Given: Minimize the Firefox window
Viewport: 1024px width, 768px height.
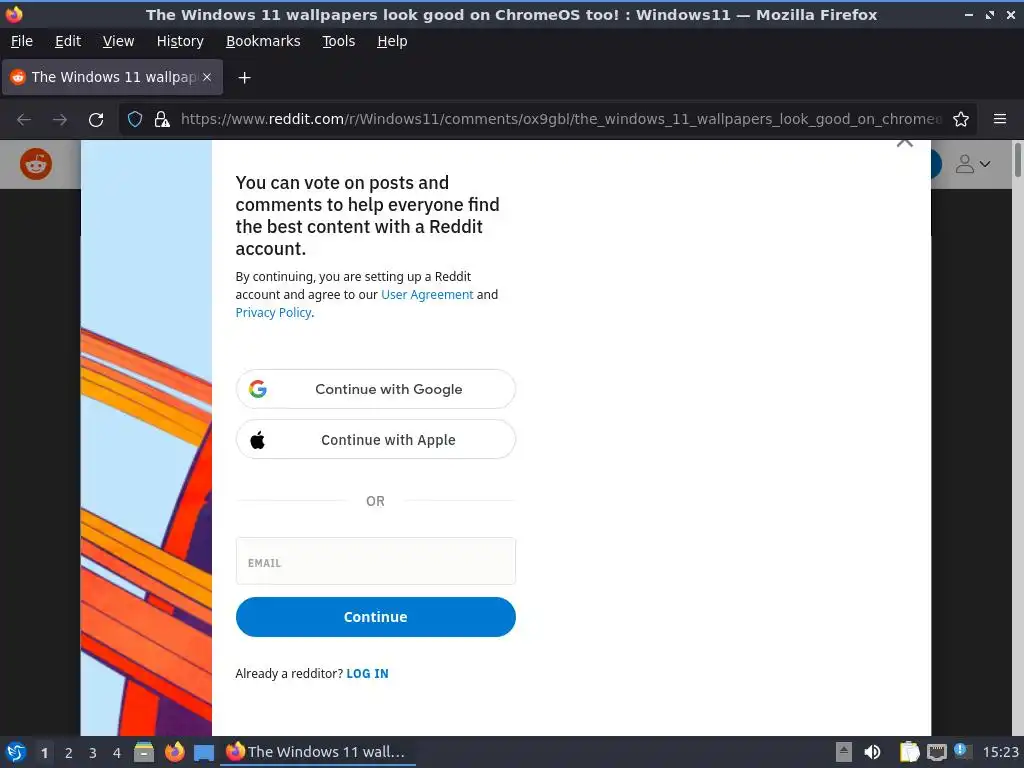Looking at the screenshot, I should pos(969,14).
